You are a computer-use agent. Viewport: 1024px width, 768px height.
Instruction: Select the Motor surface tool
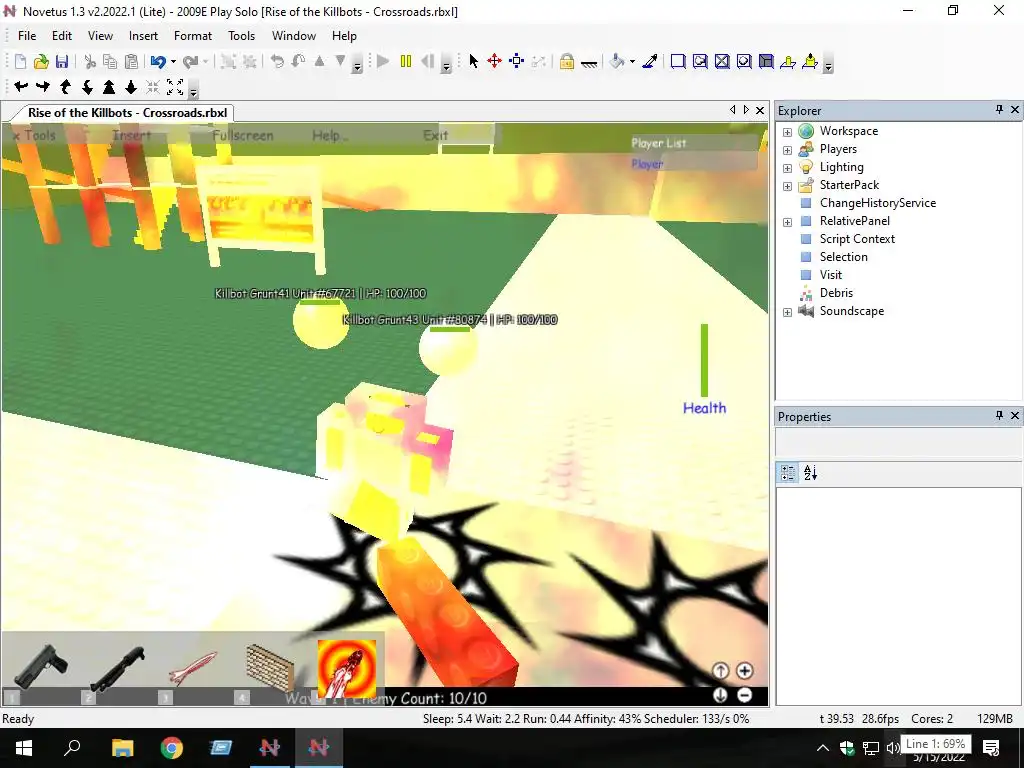(x=810, y=61)
